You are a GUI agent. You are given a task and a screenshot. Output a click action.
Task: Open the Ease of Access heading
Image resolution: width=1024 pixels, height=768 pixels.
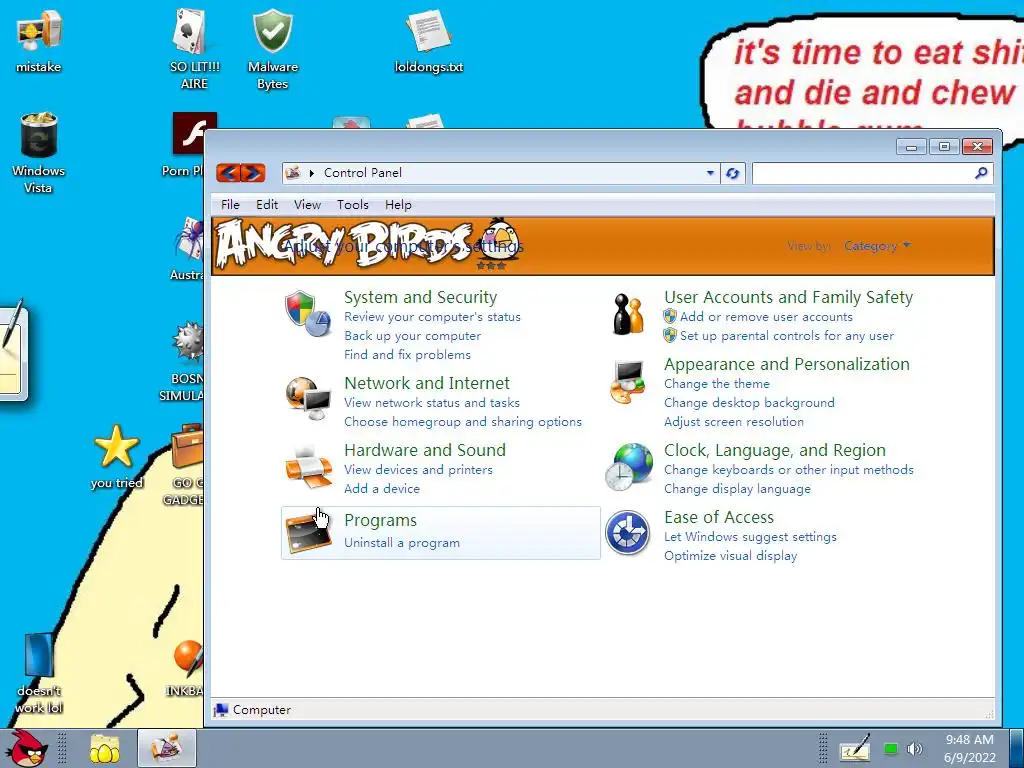coord(718,518)
